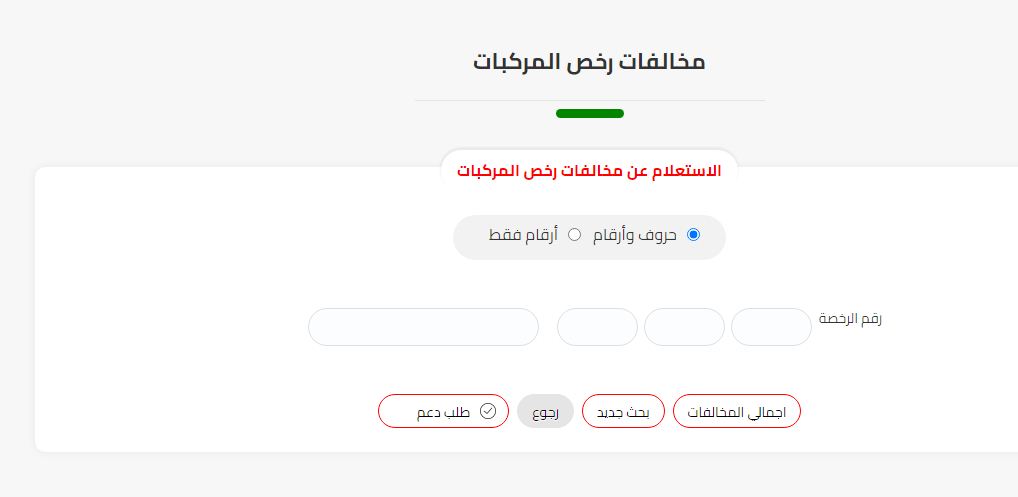Click the gray pill holding the radio options

(589, 237)
